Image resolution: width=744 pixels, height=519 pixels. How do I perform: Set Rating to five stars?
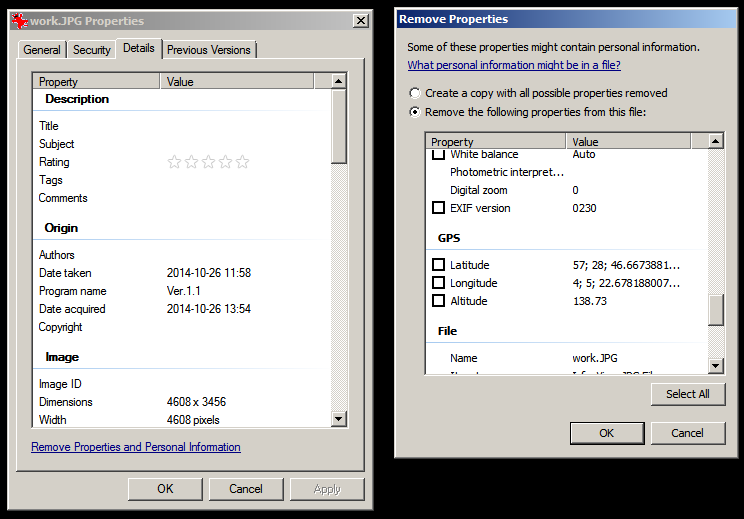point(242,162)
